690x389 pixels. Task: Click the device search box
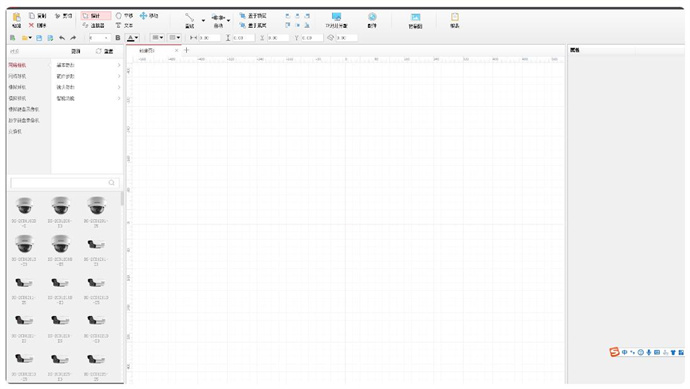65,183
